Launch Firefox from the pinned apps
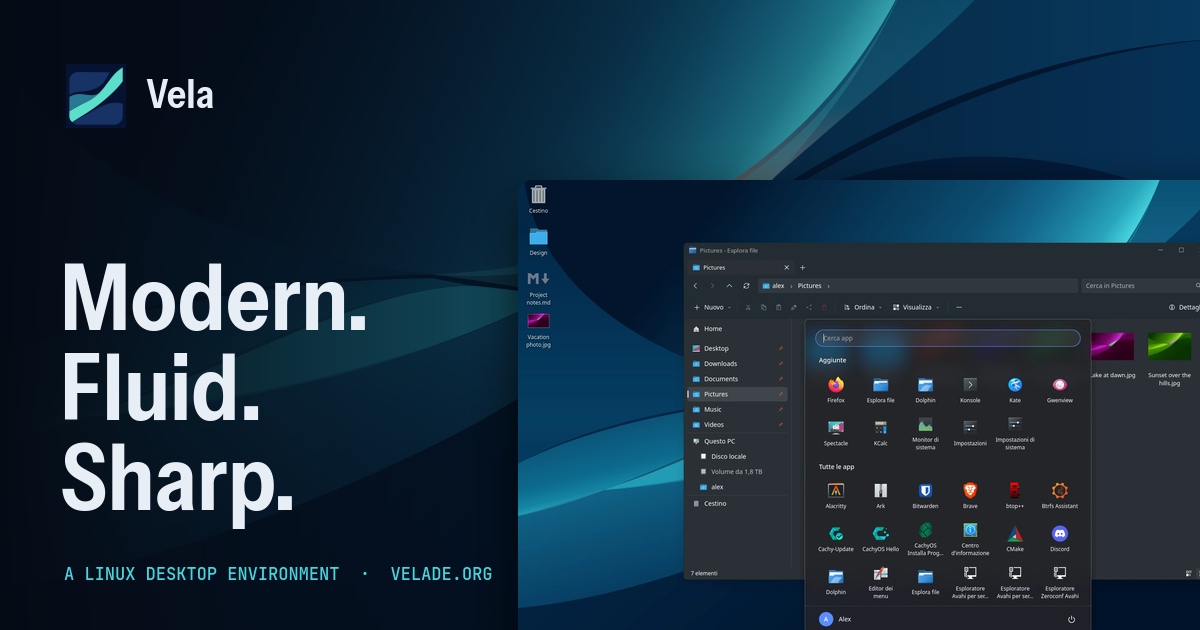The width and height of the screenshot is (1200, 630). click(836, 389)
